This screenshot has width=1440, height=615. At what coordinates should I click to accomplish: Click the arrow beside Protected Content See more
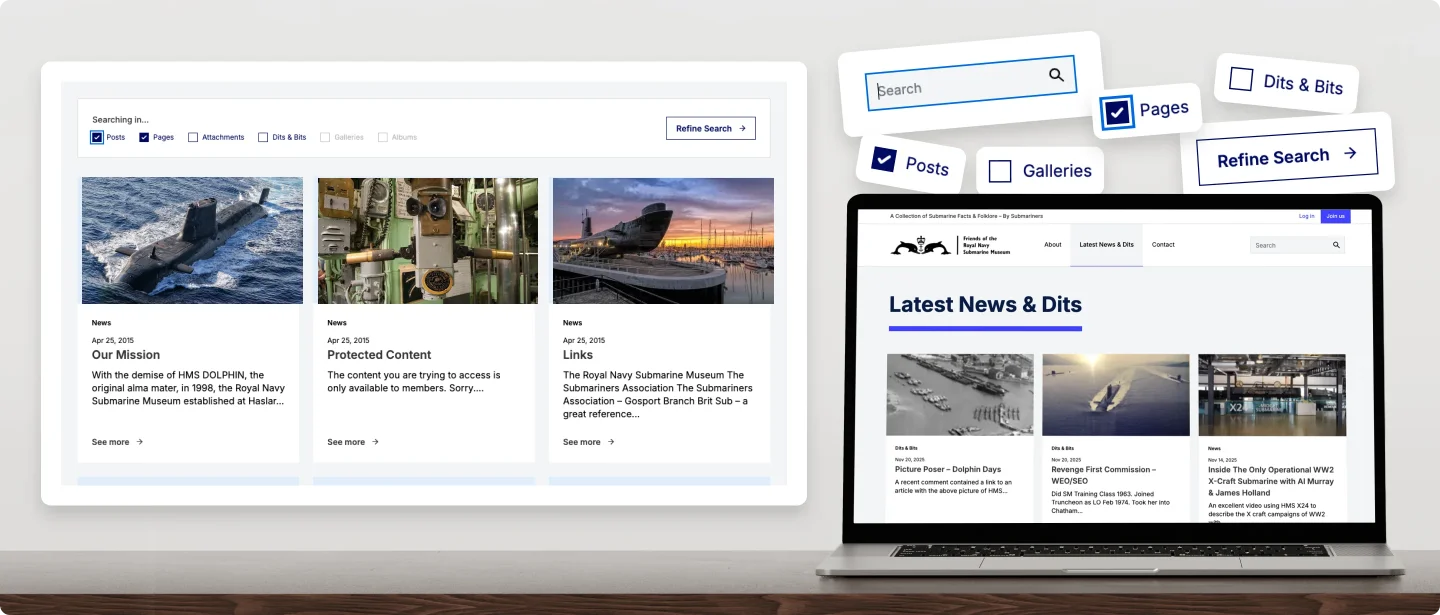point(375,442)
